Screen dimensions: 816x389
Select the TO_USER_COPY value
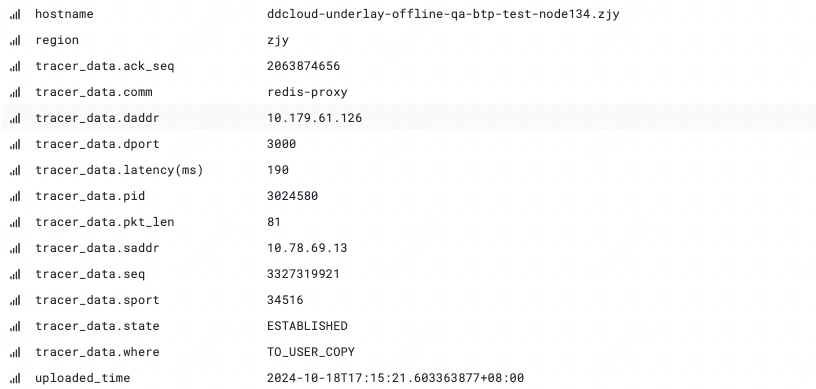[311, 352]
